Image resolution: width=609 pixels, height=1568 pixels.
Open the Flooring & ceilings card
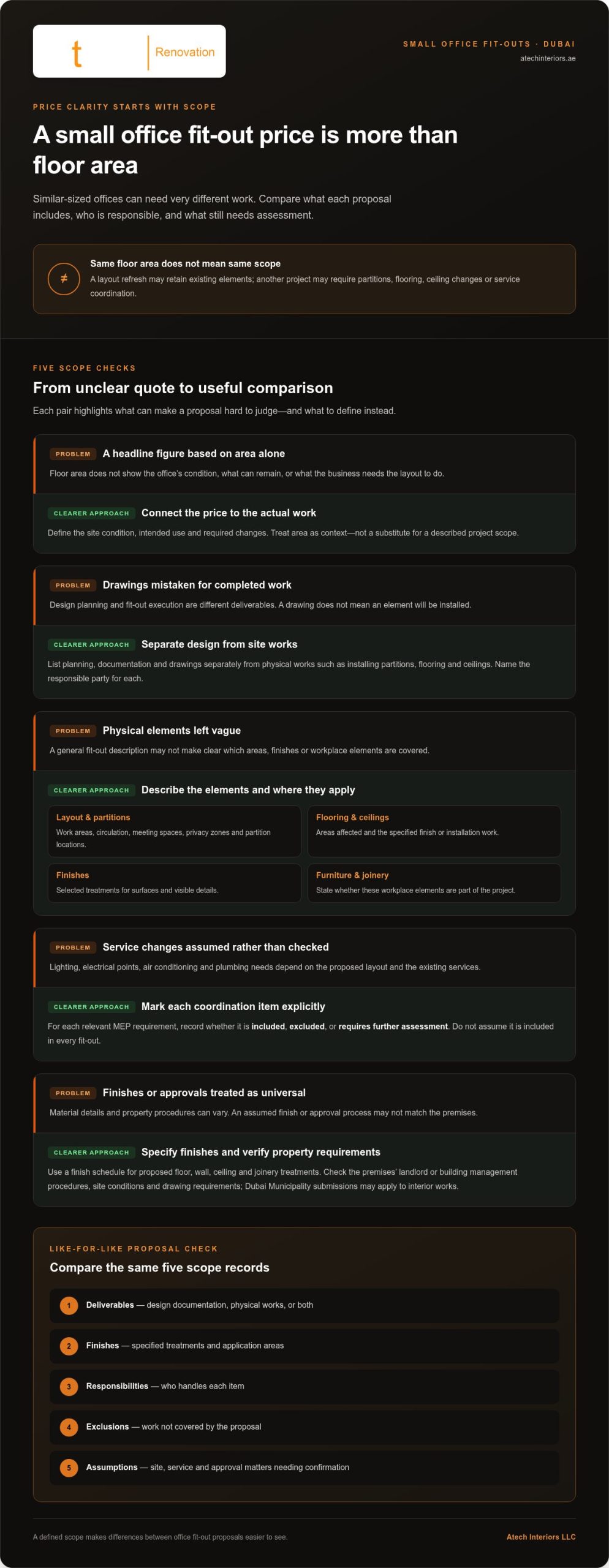coord(434,831)
